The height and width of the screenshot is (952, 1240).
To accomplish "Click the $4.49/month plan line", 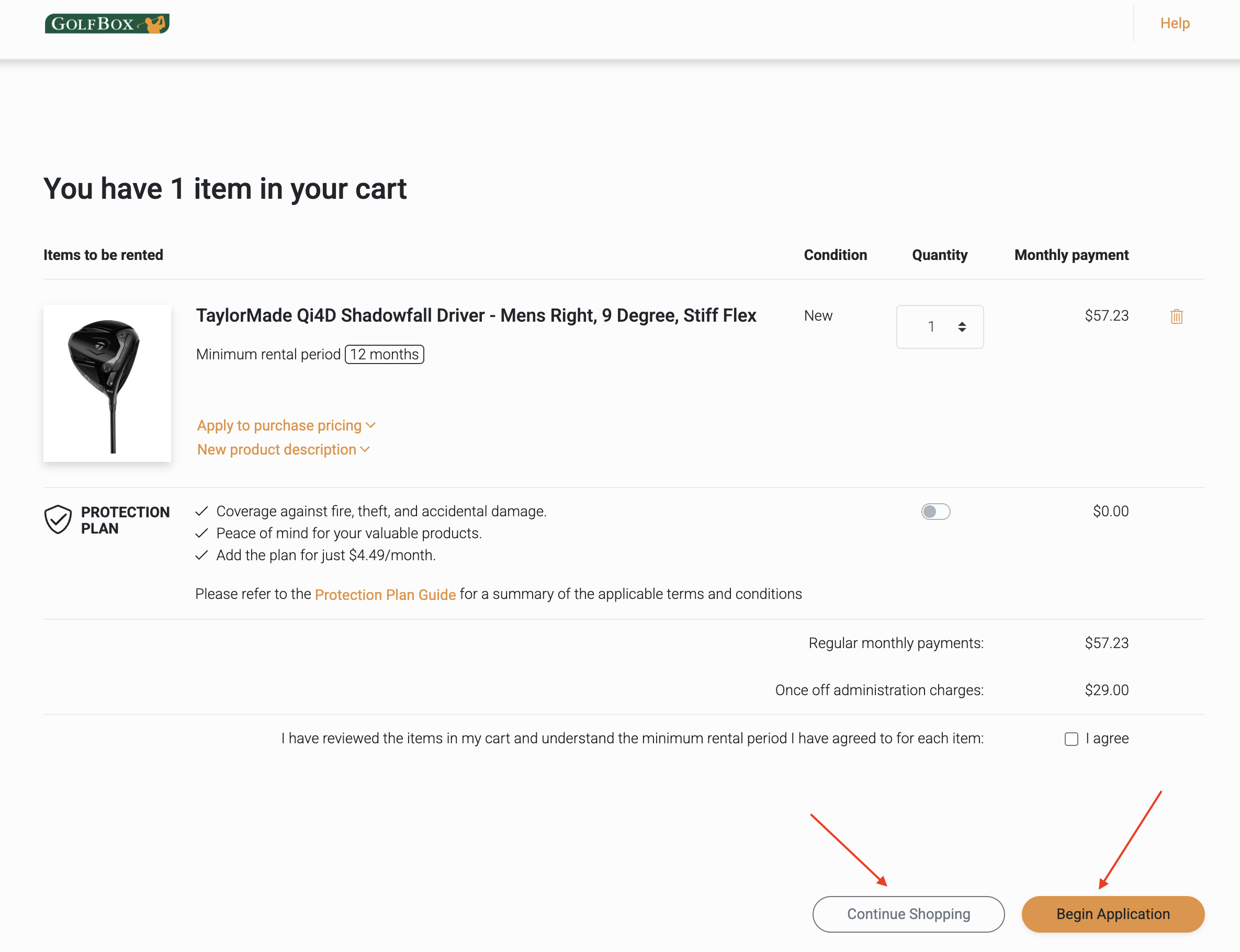I will pyautogui.click(x=326, y=556).
